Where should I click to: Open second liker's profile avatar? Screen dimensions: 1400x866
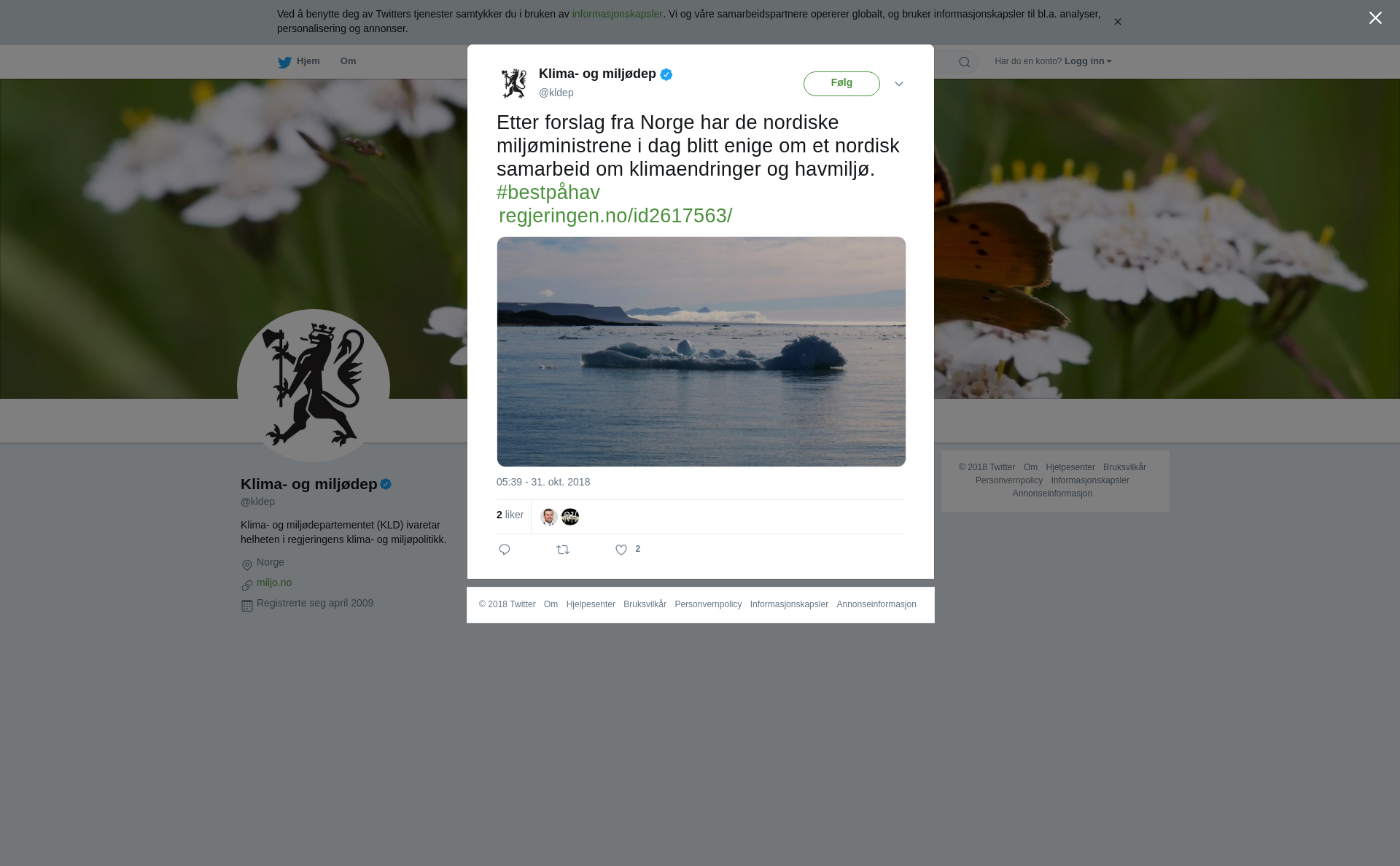570,517
